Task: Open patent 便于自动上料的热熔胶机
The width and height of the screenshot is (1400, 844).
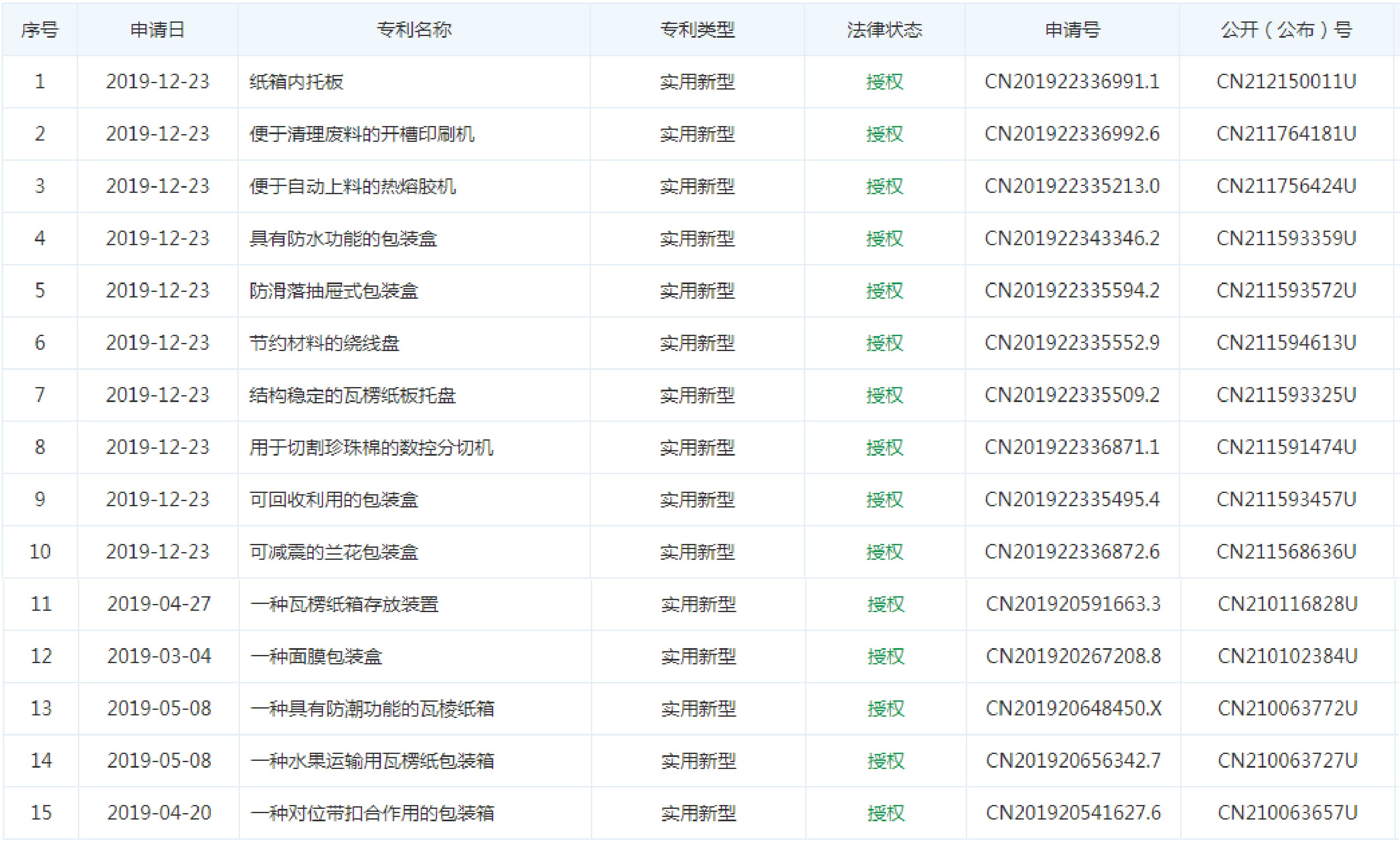Action: point(352,186)
